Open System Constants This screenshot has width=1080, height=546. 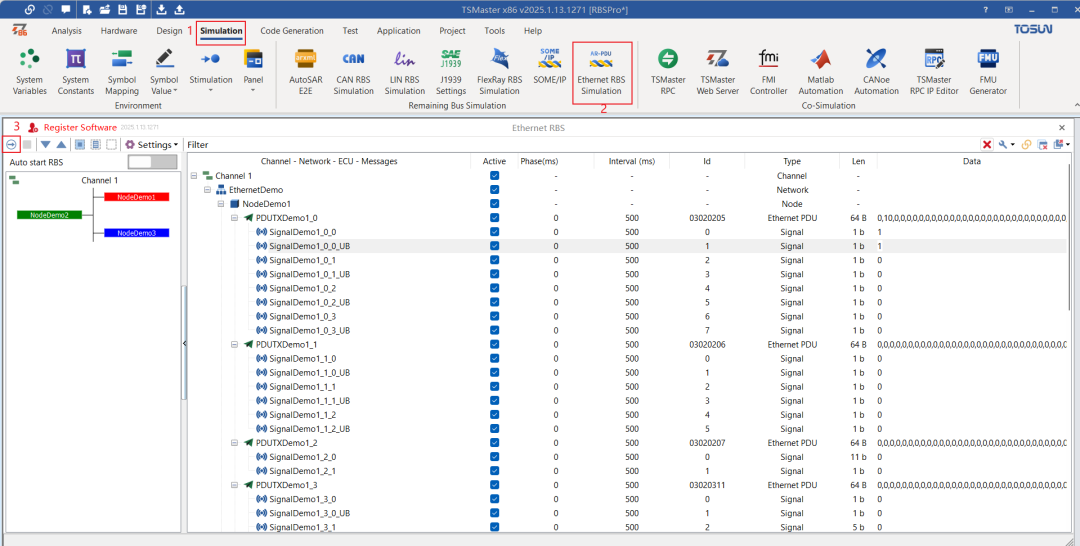(75, 72)
